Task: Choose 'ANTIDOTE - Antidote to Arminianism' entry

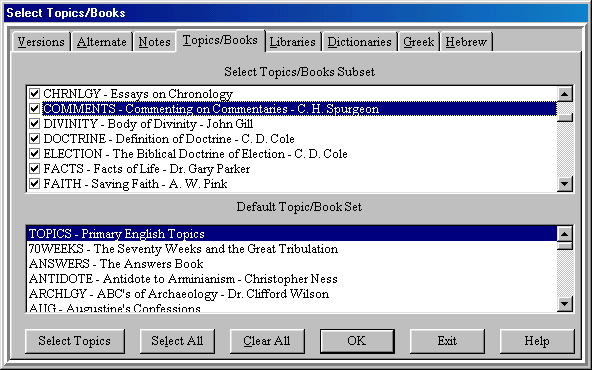Action: (x=291, y=279)
